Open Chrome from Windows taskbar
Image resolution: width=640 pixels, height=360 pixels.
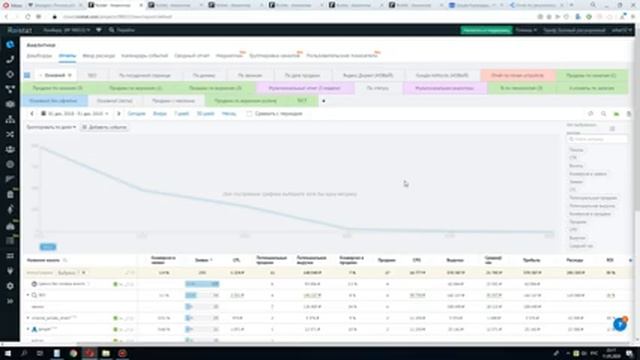point(73,353)
